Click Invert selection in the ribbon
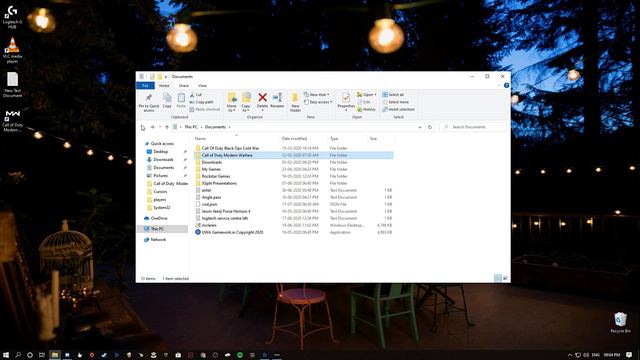This screenshot has height=360, width=640. 399,109
